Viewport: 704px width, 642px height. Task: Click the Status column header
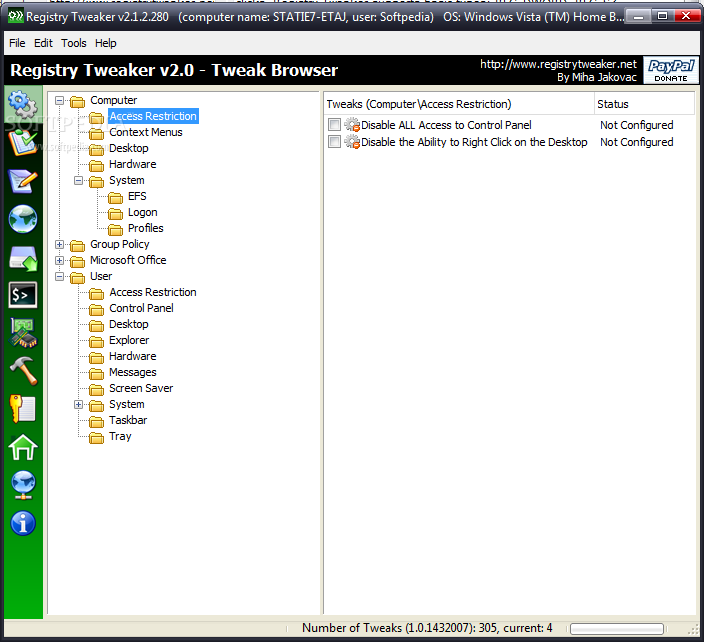(x=644, y=104)
